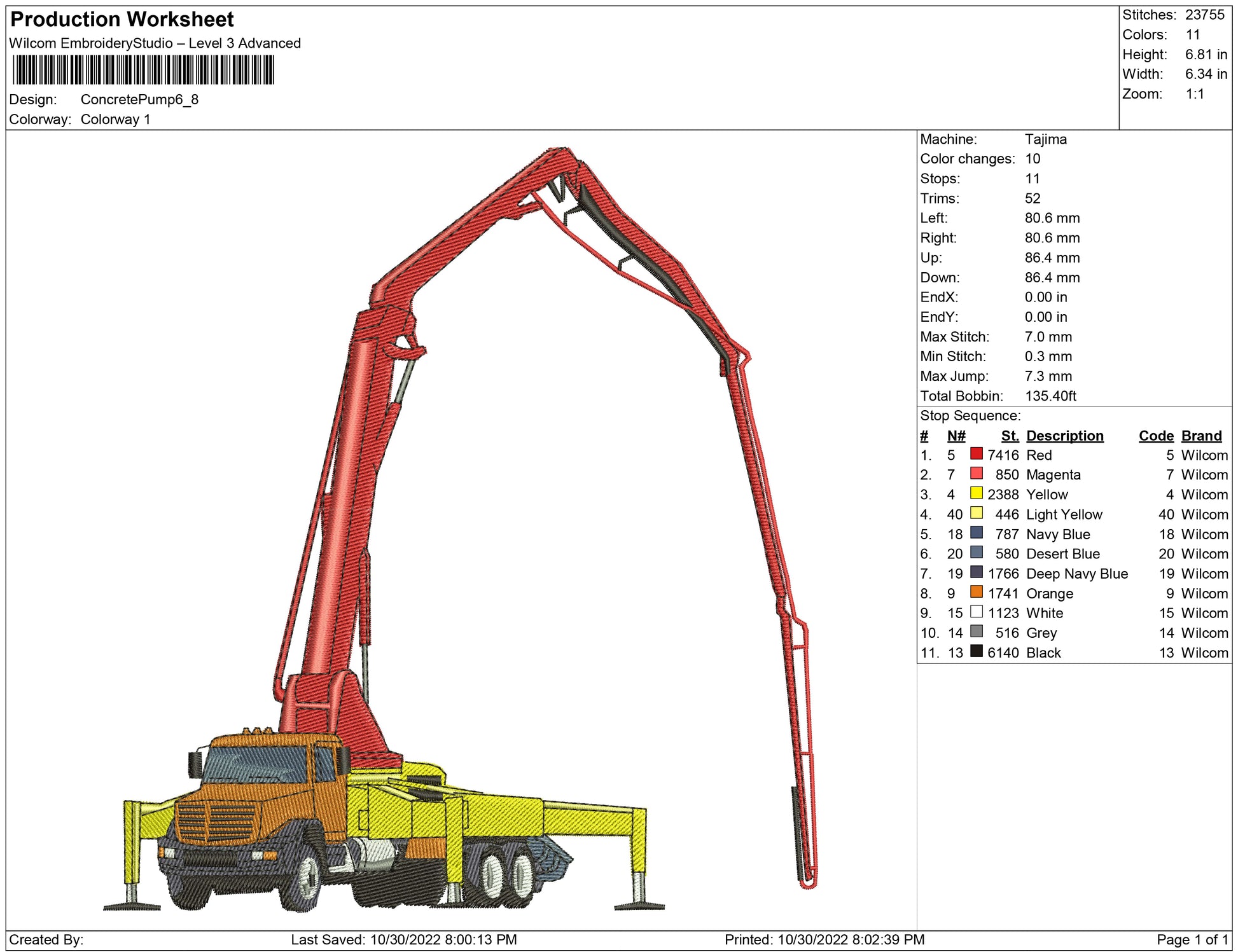Click the barcode under the worksheet title
The width and height of the screenshot is (1238, 952).
point(143,70)
